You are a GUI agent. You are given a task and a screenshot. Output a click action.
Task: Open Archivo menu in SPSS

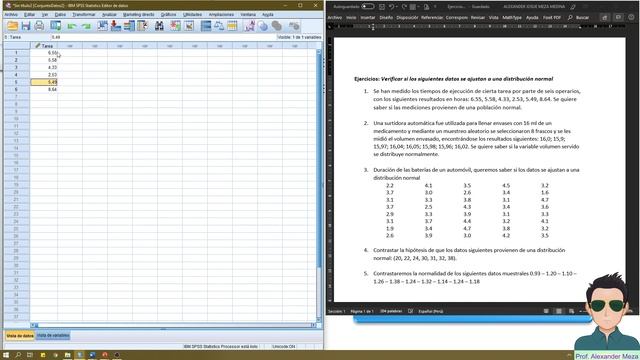pos(11,14)
